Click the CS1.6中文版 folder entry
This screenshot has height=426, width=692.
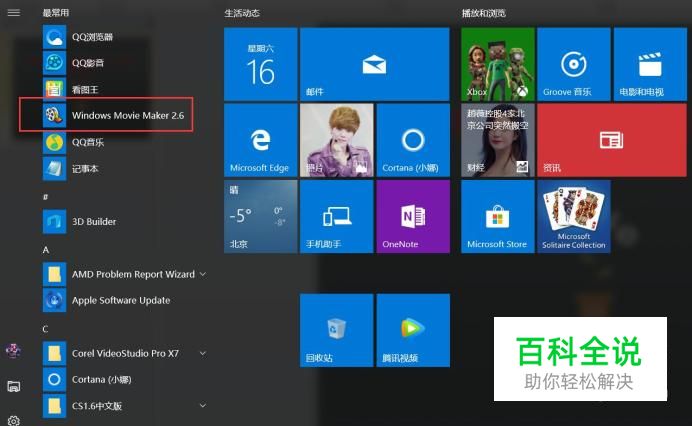click(126, 406)
